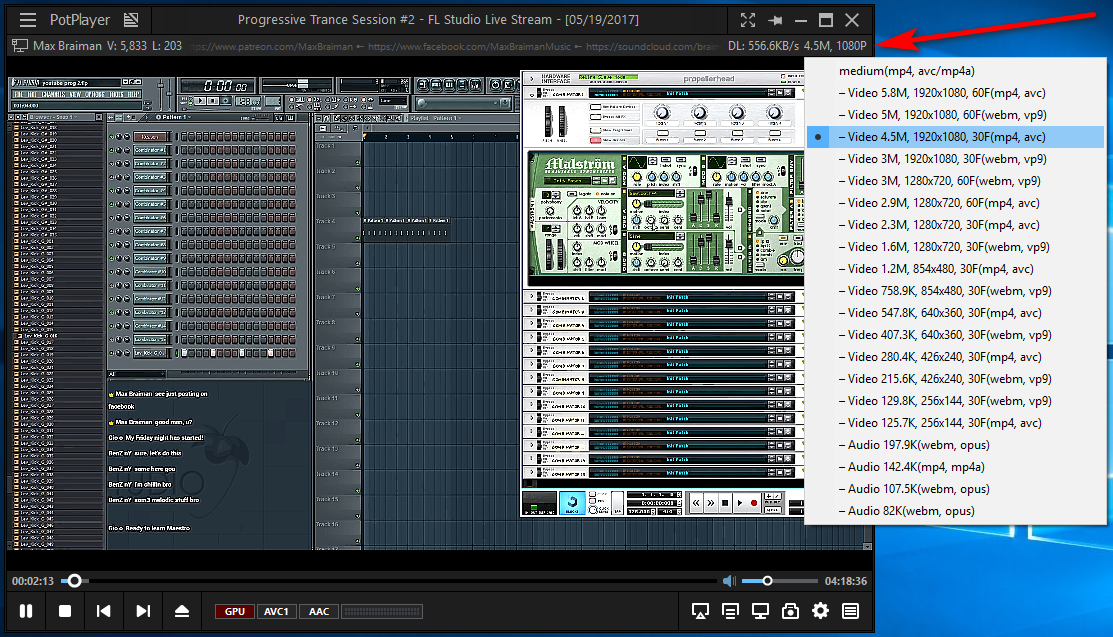Adjust the volume slider knob
Image resolution: width=1113 pixels, height=637 pixels.
(x=767, y=581)
